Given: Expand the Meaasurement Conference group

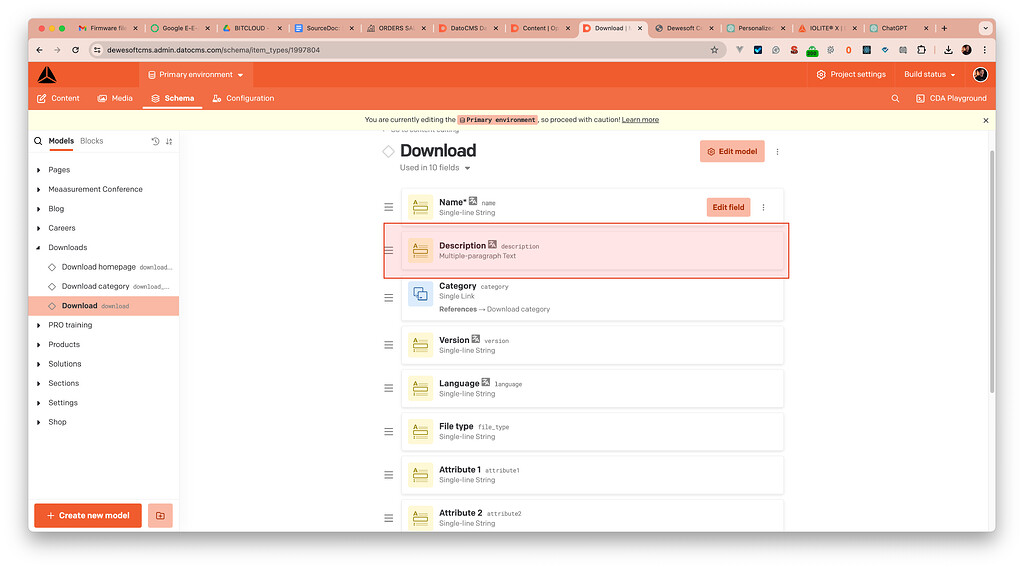Looking at the screenshot, I should tap(39, 189).
